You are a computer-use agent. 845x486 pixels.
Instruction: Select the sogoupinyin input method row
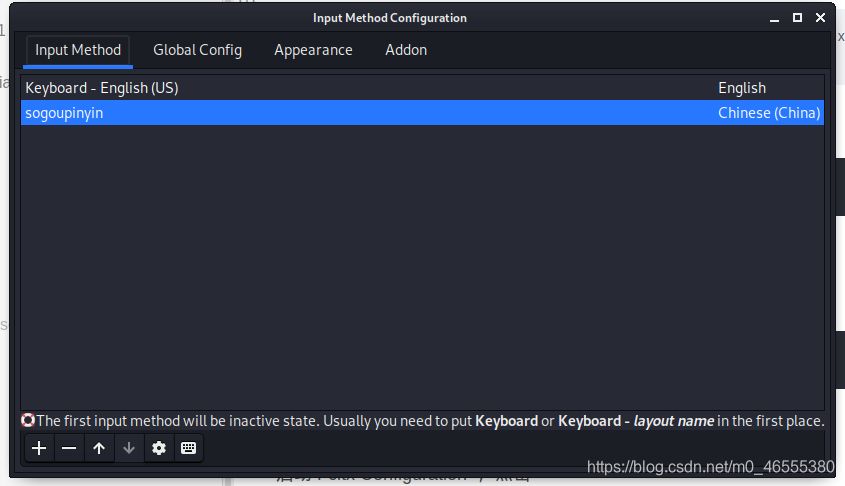tap(422, 113)
